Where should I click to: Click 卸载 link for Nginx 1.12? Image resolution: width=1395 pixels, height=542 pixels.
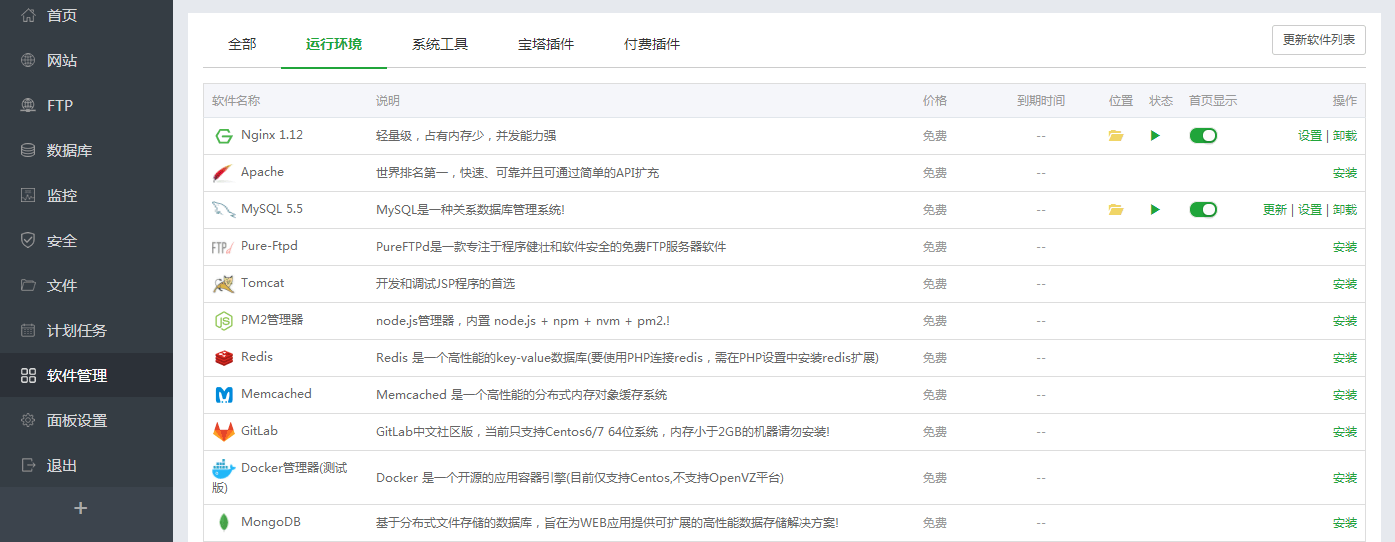click(1345, 136)
